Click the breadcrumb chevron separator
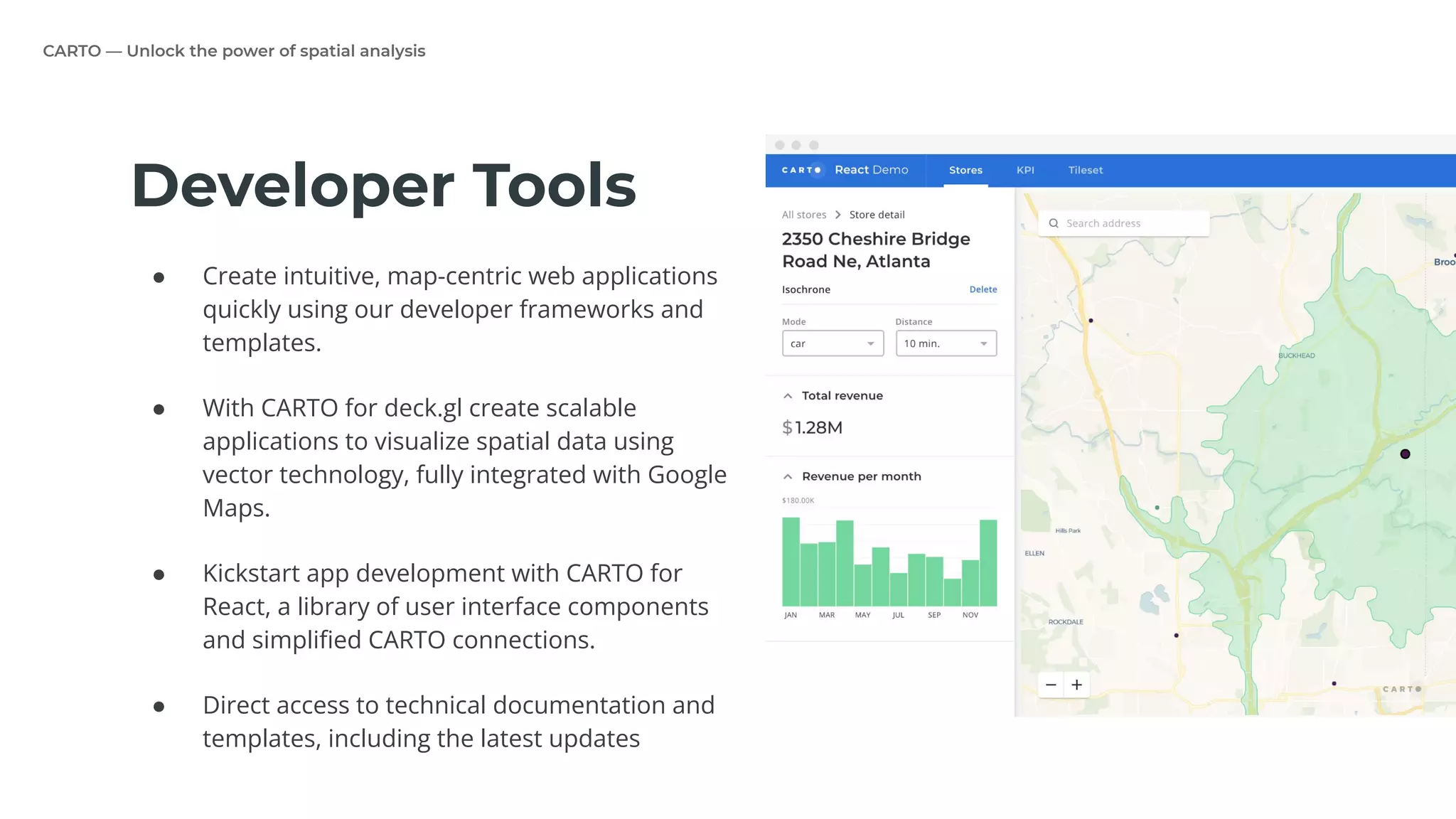This screenshot has height=819, width=1456. point(838,215)
